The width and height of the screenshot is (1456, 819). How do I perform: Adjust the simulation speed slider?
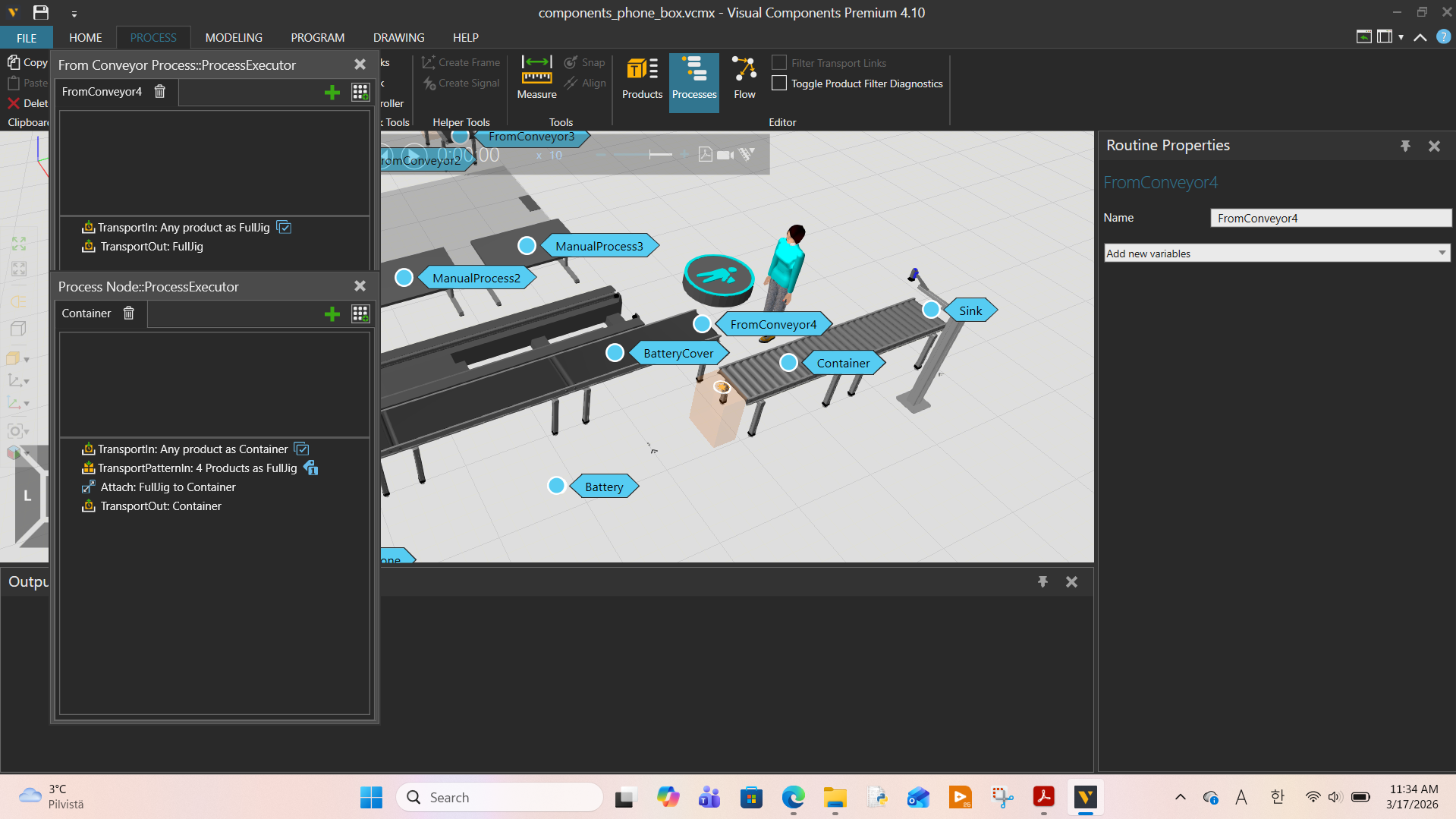coord(650,155)
